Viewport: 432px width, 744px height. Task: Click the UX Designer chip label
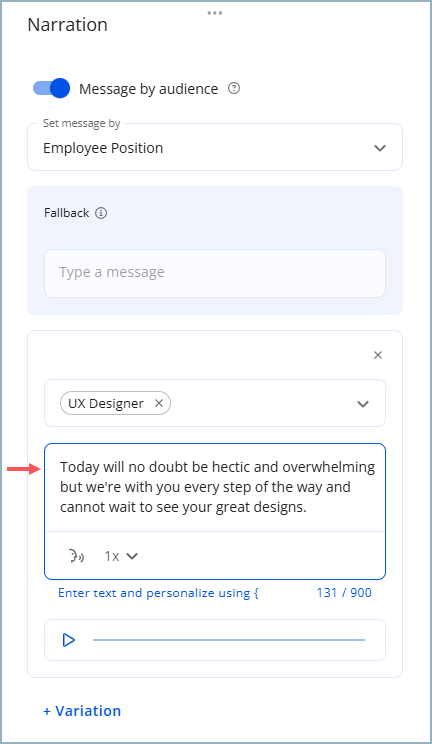coord(106,403)
